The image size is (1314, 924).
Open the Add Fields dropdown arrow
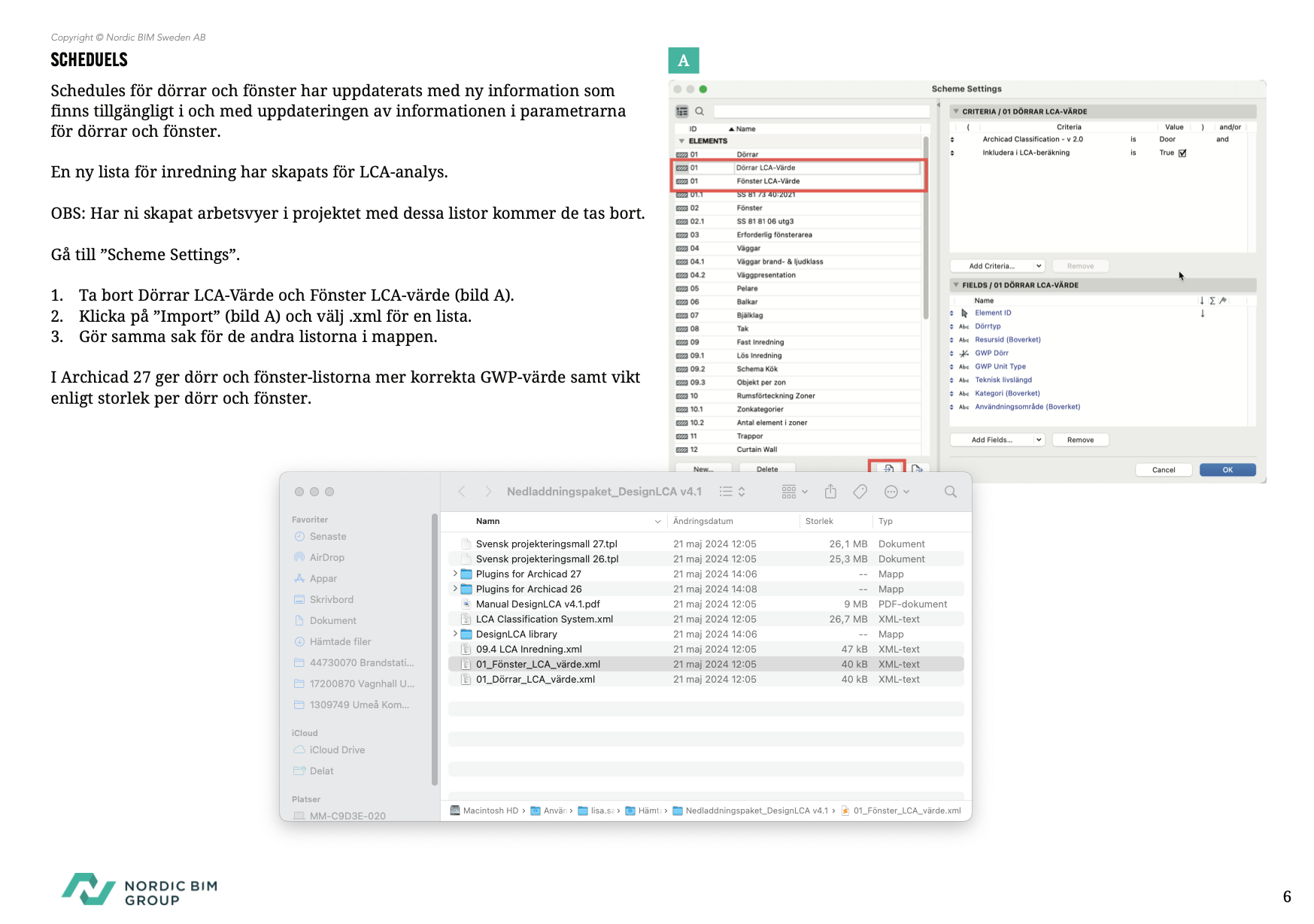click(x=1039, y=440)
